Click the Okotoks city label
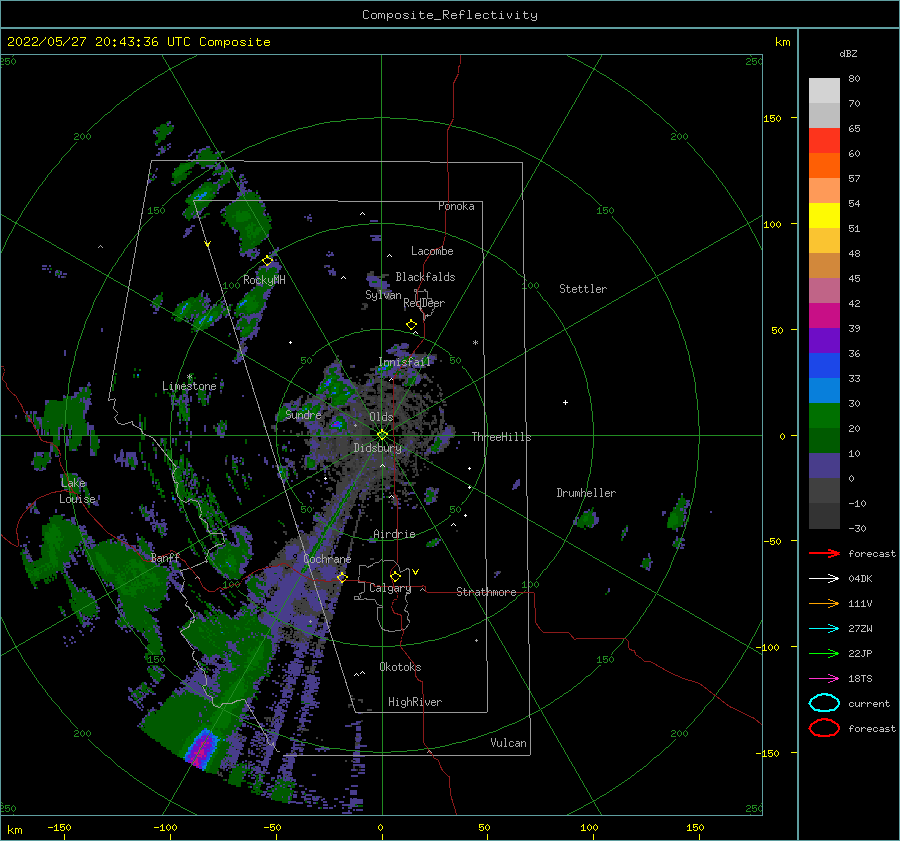This screenshot has height=841, width=900. click(x=401, y=667)
